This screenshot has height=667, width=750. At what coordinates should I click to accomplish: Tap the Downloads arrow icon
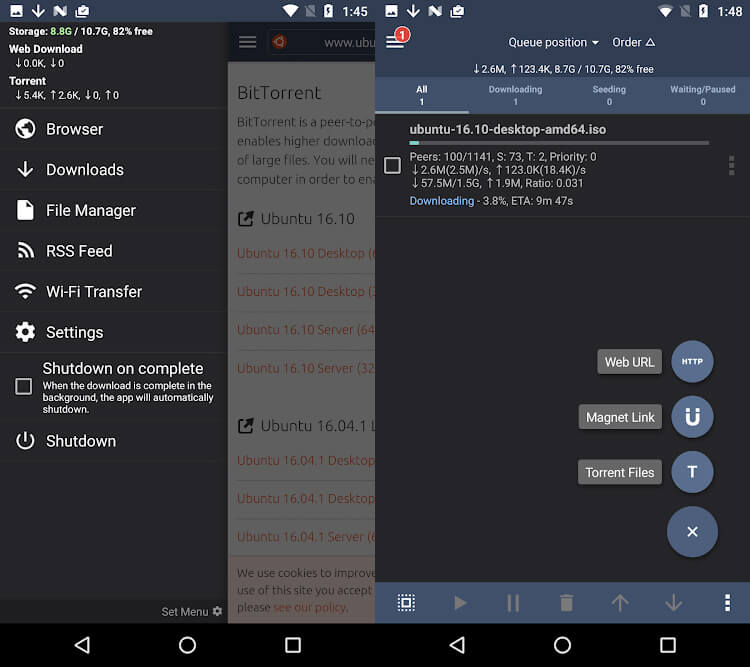tap(25, 169)
